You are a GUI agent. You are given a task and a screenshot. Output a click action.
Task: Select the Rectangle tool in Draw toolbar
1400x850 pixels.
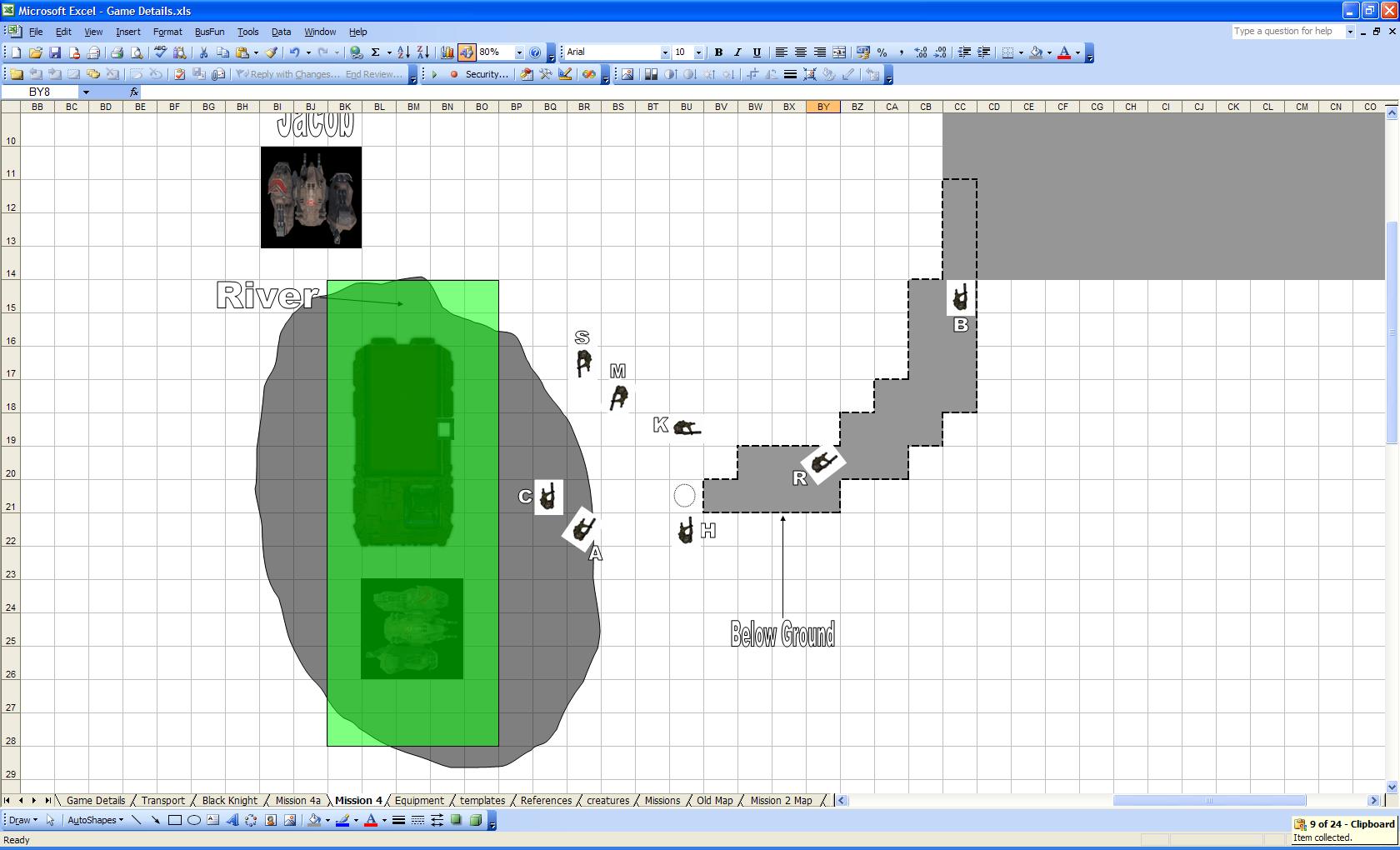tap(175, 820)
